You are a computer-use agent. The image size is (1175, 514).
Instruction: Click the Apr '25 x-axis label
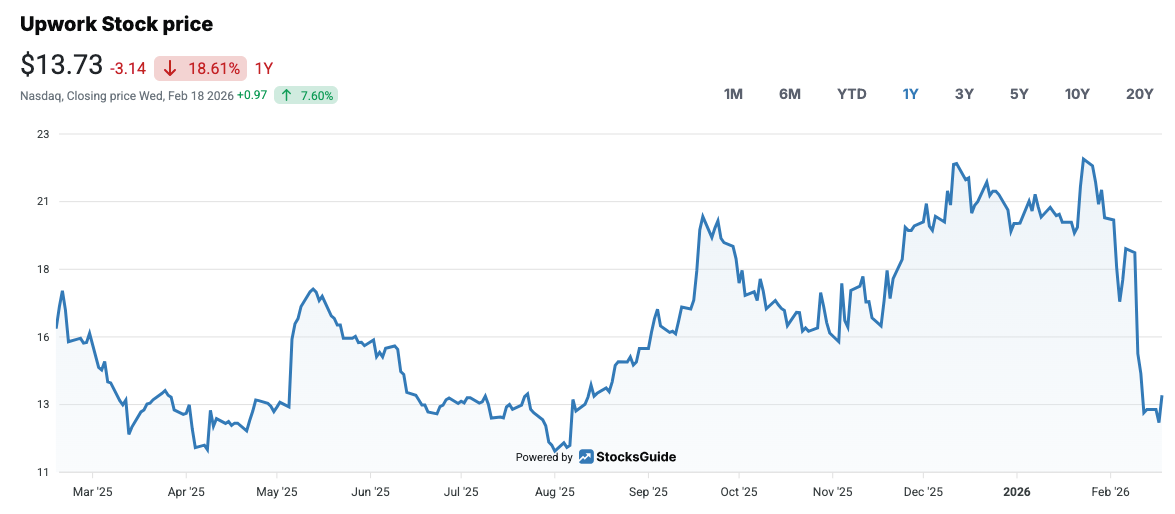click(186, 492)
